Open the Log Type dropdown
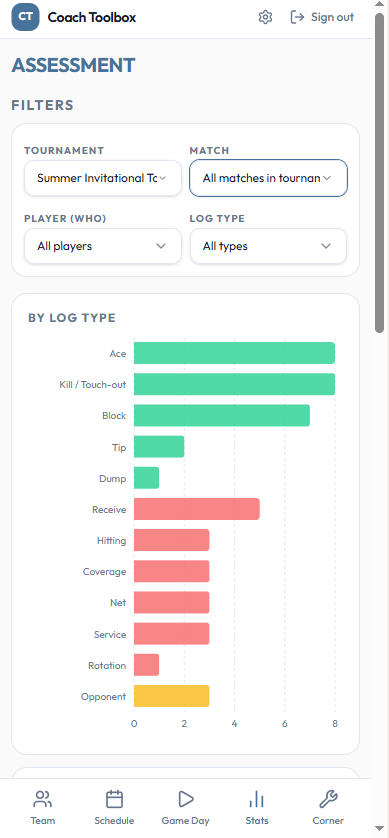389x838 pixels. click(268, 246)
